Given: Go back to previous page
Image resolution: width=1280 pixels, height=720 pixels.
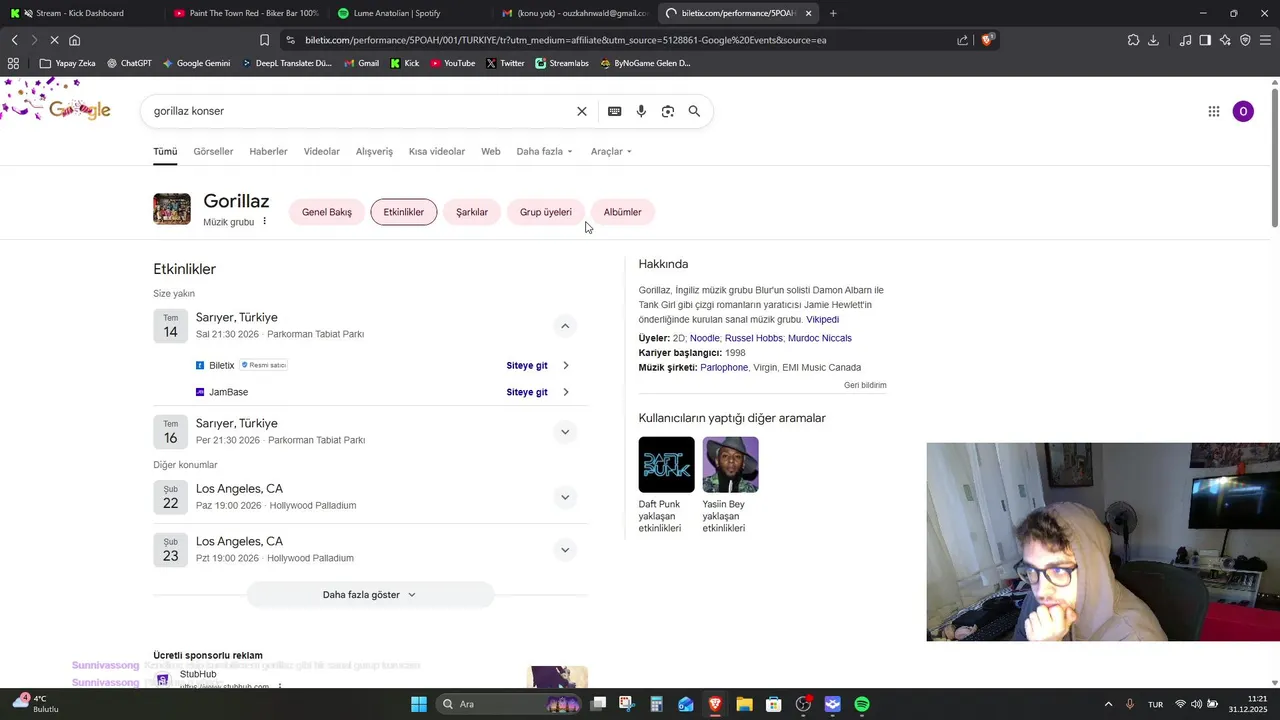Looking at the screenshot, I should coord(14,40).
